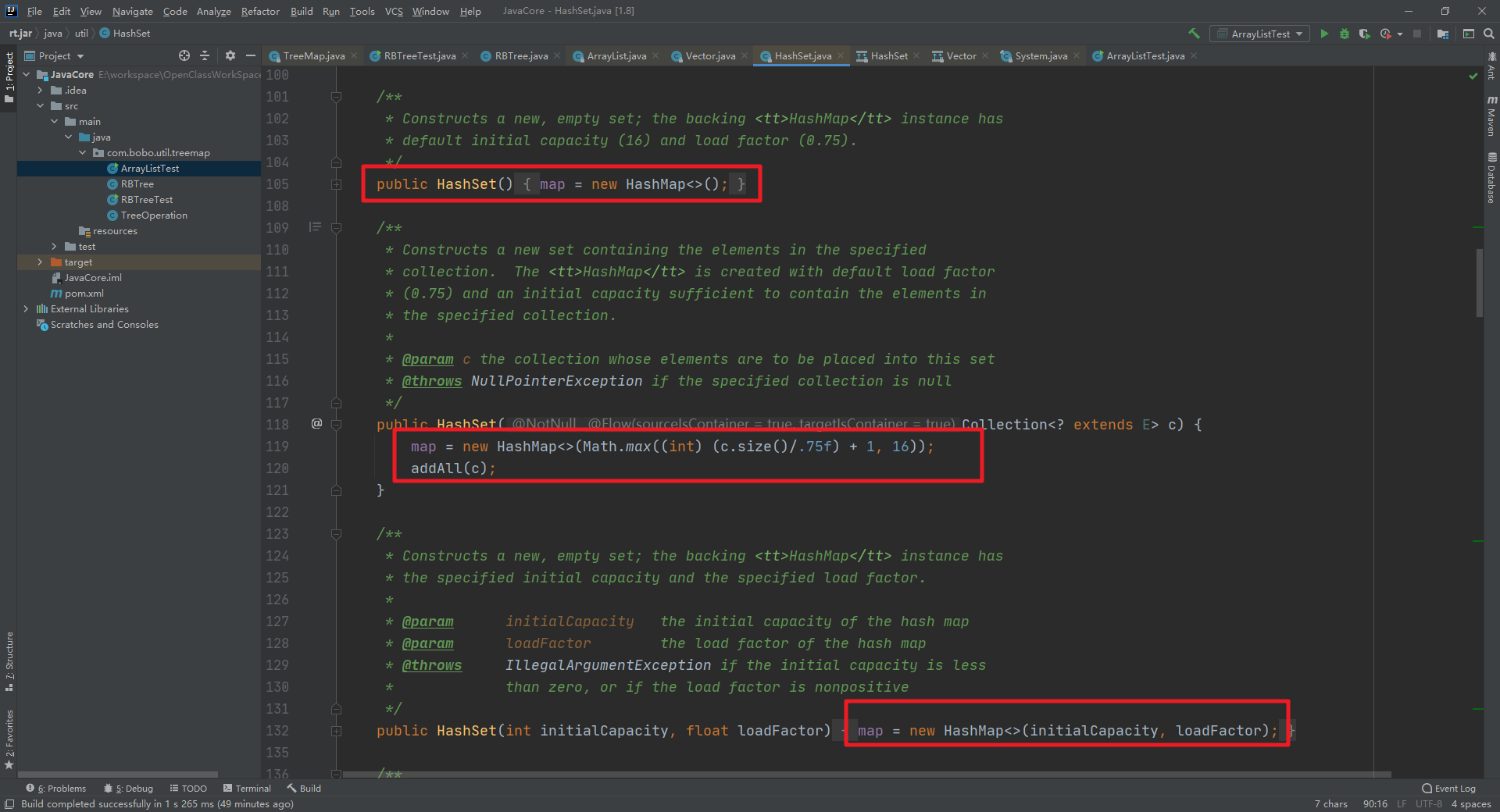Start debugging with the green bug icon
Image resolution: width=1500 pixels, height=812 pixels.
point(1345,34)
